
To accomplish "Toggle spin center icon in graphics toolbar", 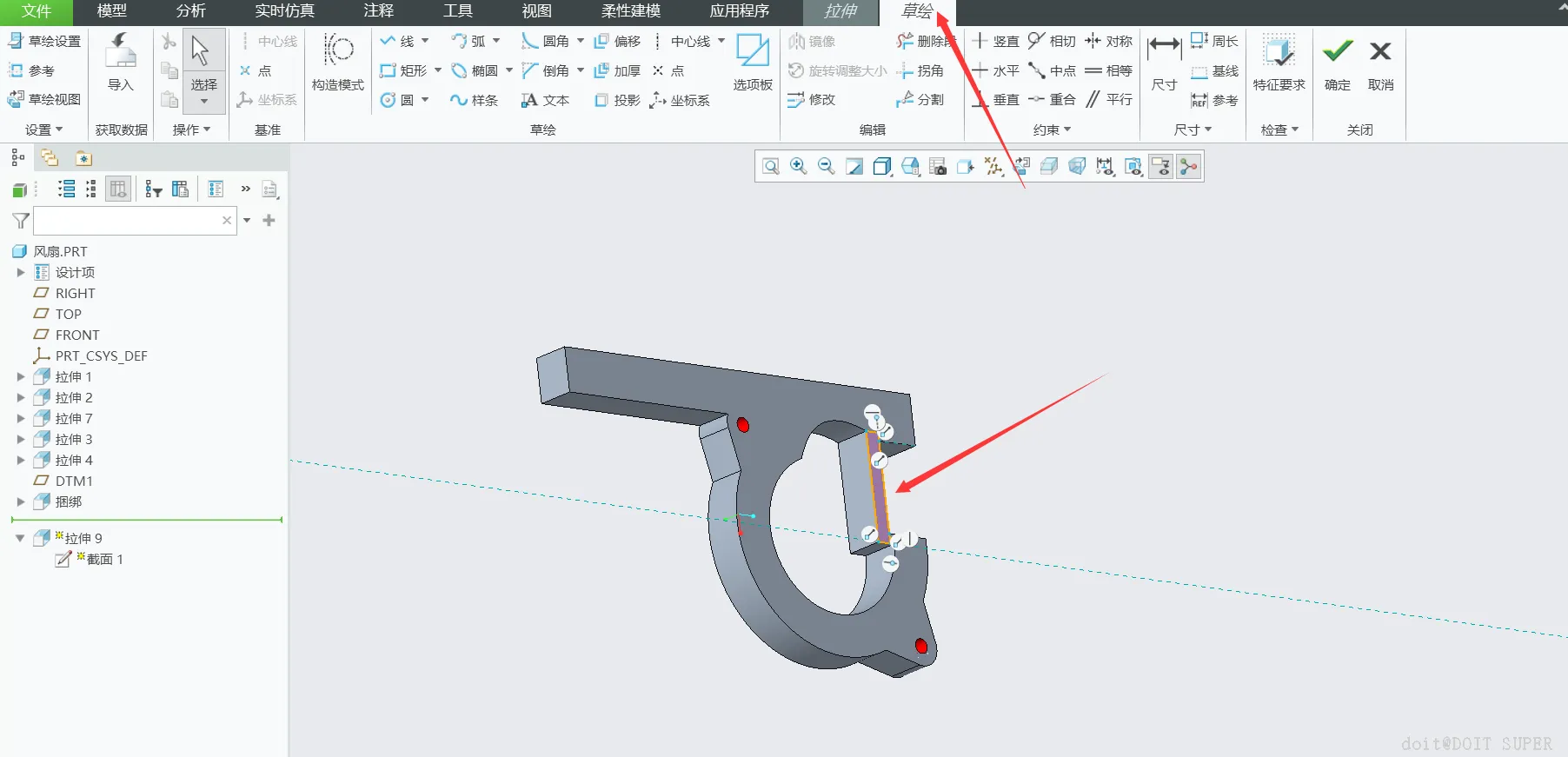I will [1188, 166].
